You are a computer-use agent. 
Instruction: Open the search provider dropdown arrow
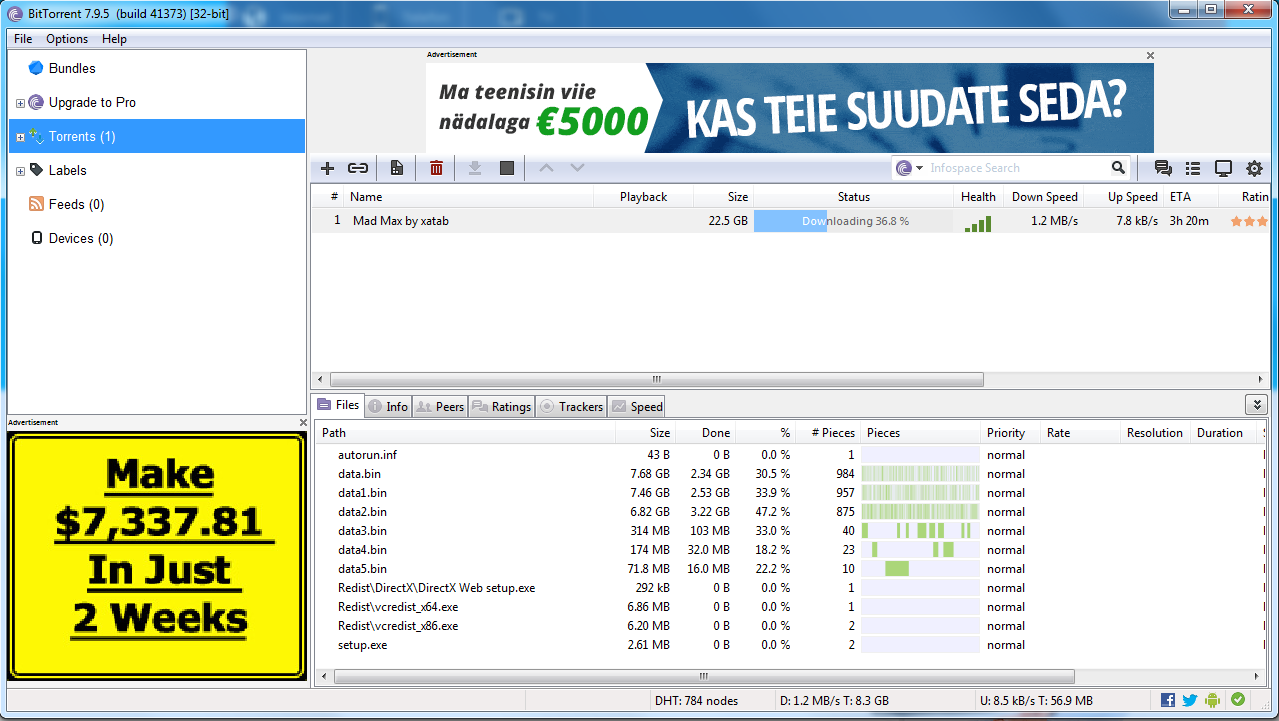pyautogui.click(x=920, y=168)
